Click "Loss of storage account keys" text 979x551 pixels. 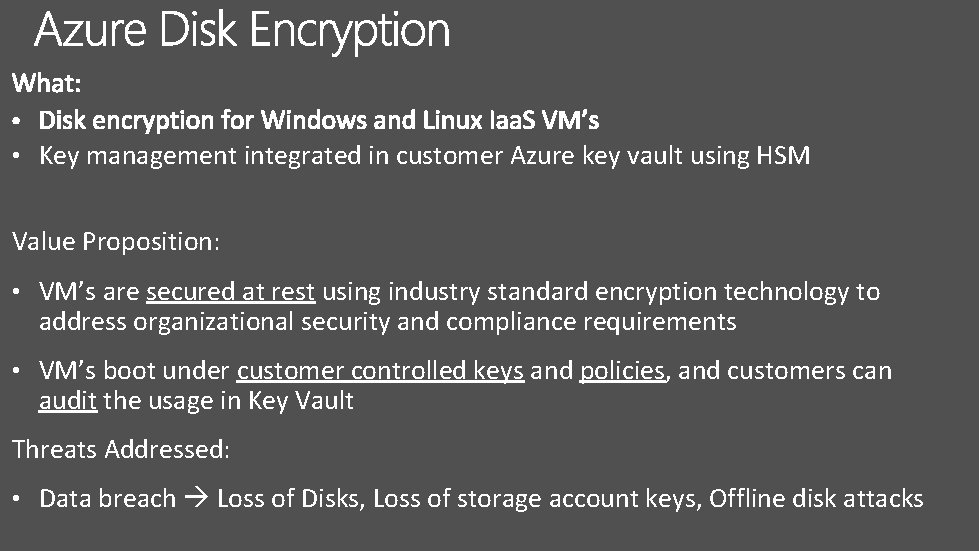534,499
